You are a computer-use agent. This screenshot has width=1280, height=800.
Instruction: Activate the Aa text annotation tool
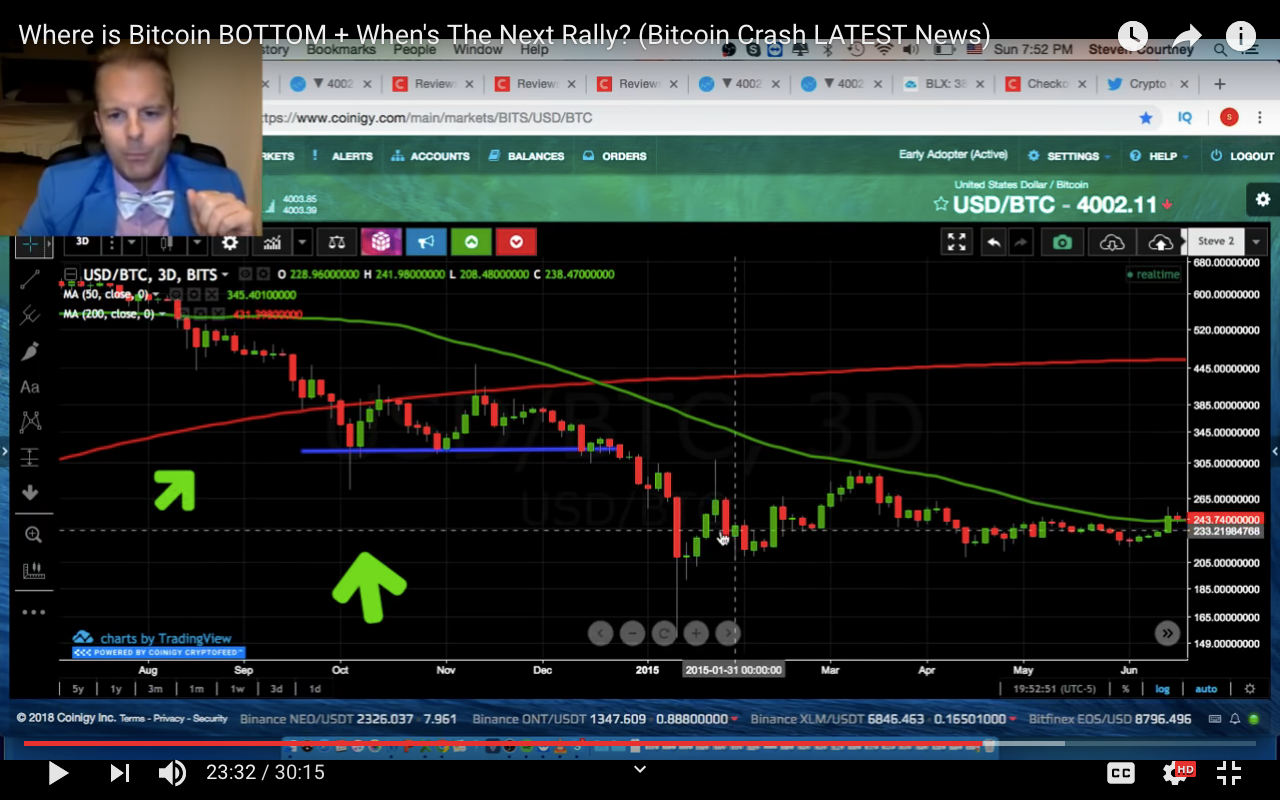coord(30,387)
